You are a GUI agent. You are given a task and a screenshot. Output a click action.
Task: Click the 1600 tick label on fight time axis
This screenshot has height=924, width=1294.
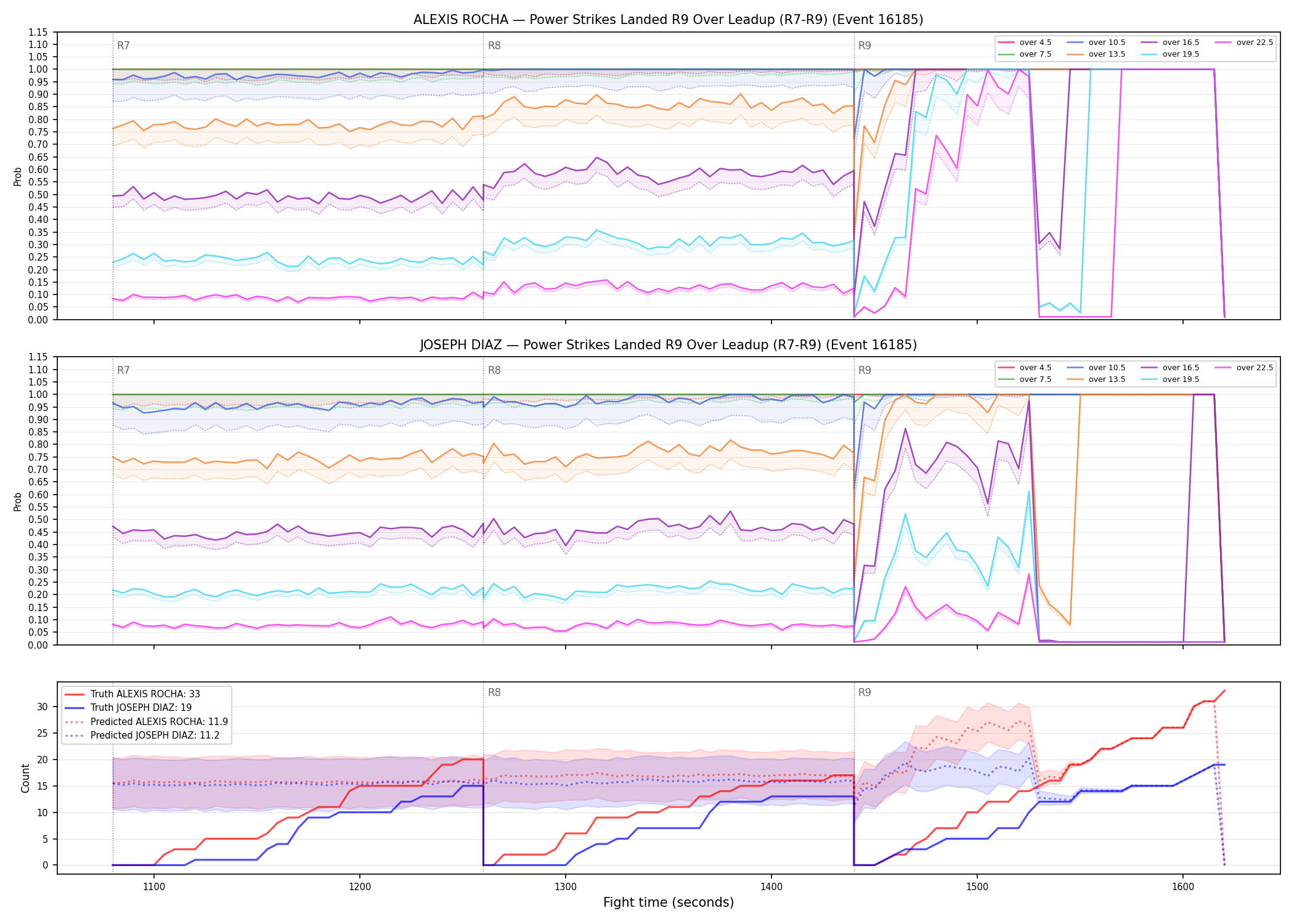click(1183, 886)
